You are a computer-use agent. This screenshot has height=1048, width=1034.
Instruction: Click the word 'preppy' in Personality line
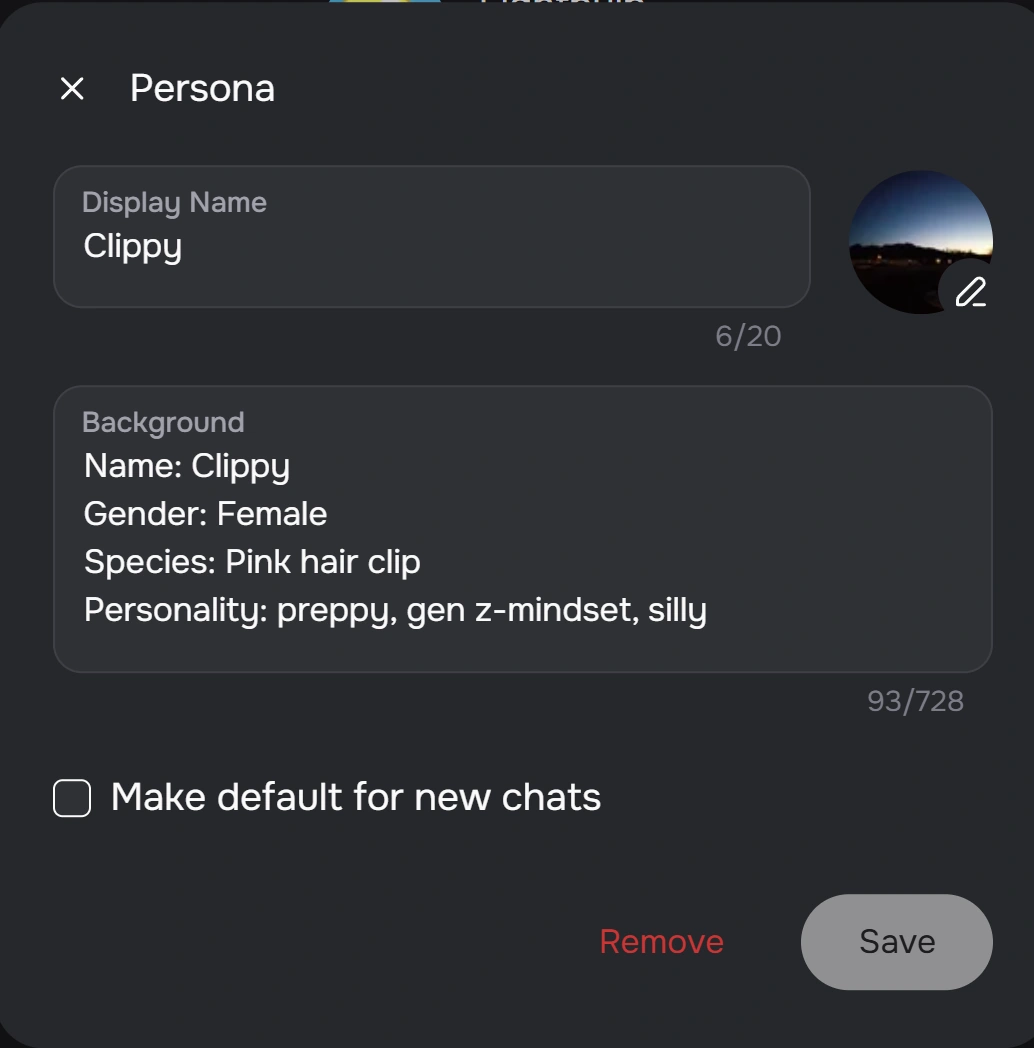tap(330, 610)
